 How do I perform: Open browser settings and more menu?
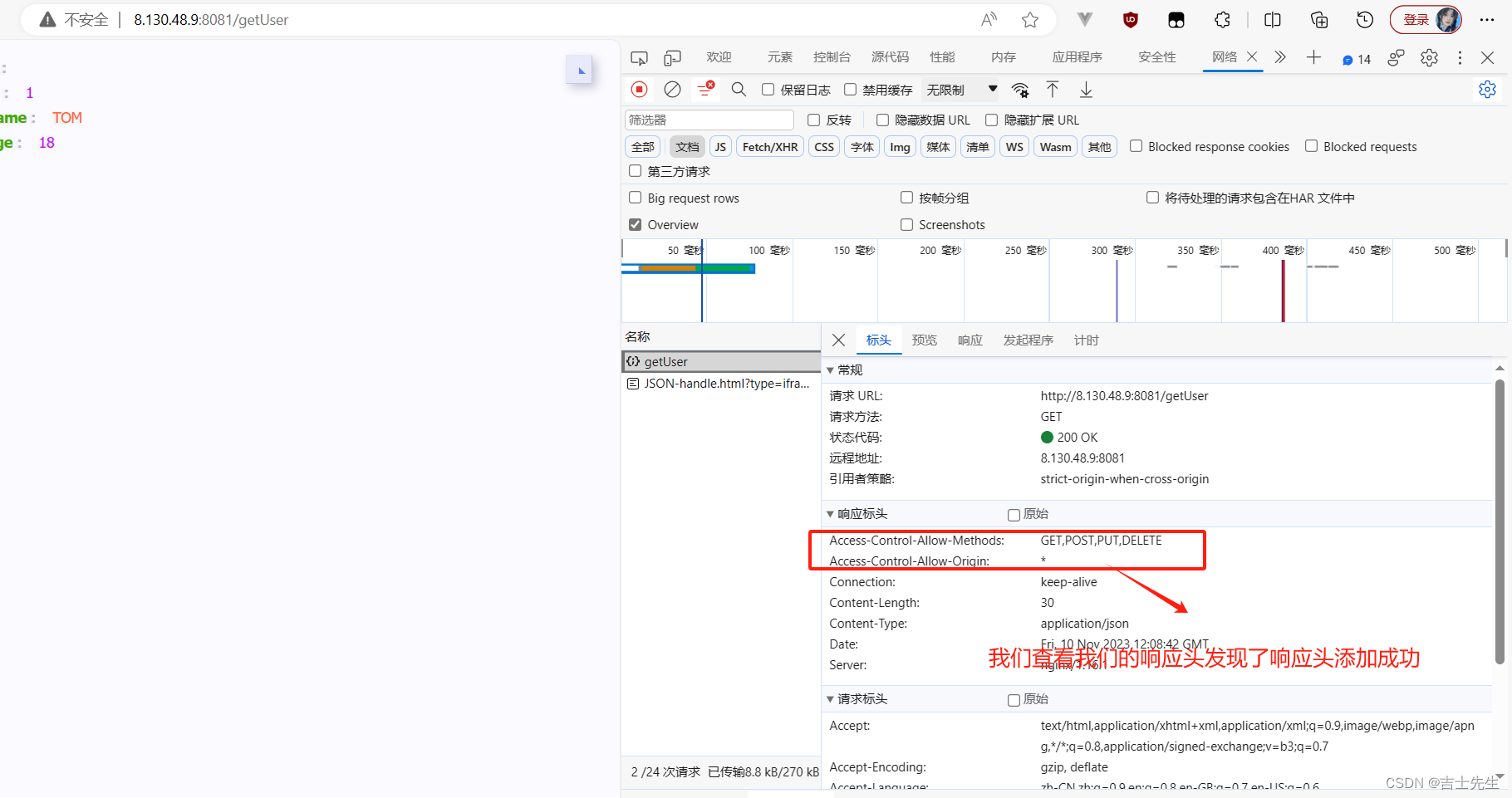click(1487, 20)
